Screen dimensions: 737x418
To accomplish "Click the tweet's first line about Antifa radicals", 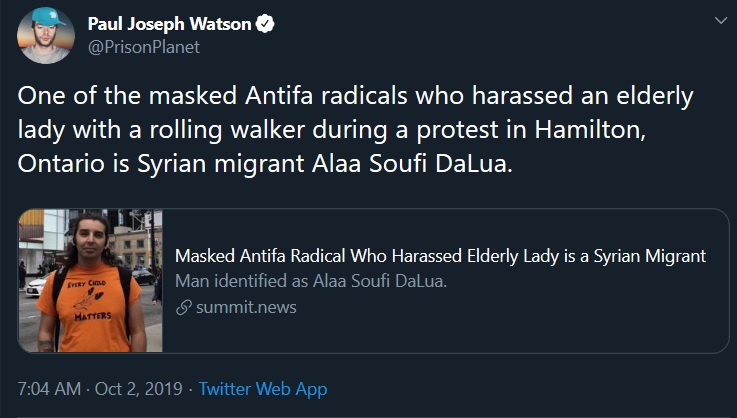I will (x=355, y=97).
